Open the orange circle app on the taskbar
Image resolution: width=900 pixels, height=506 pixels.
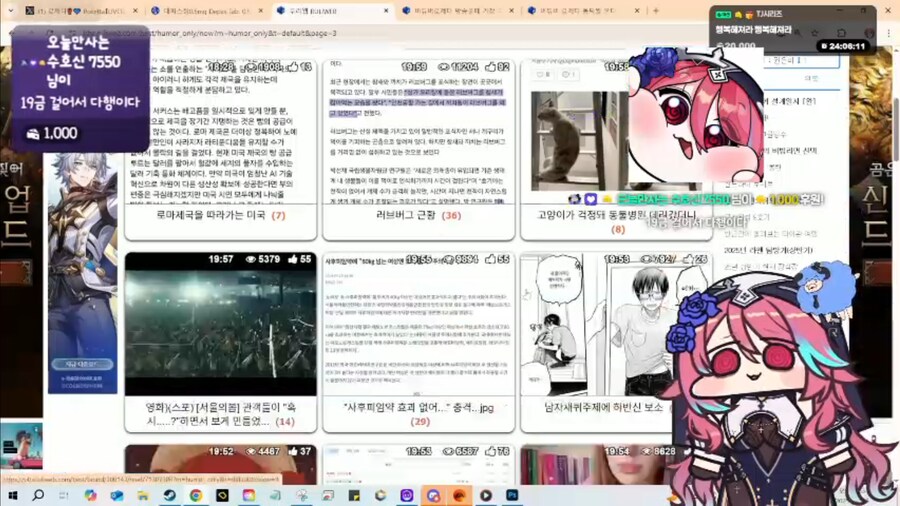click(459, 495)
